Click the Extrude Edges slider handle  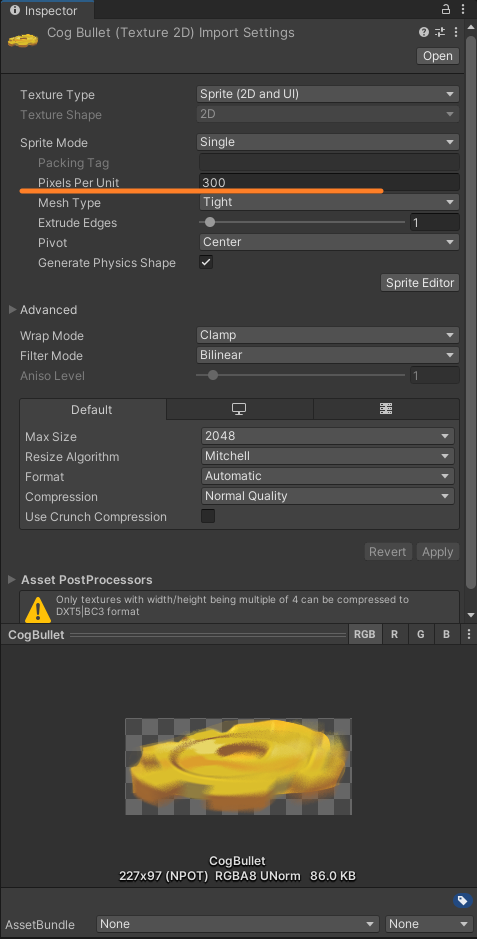(x=209, y=222)
